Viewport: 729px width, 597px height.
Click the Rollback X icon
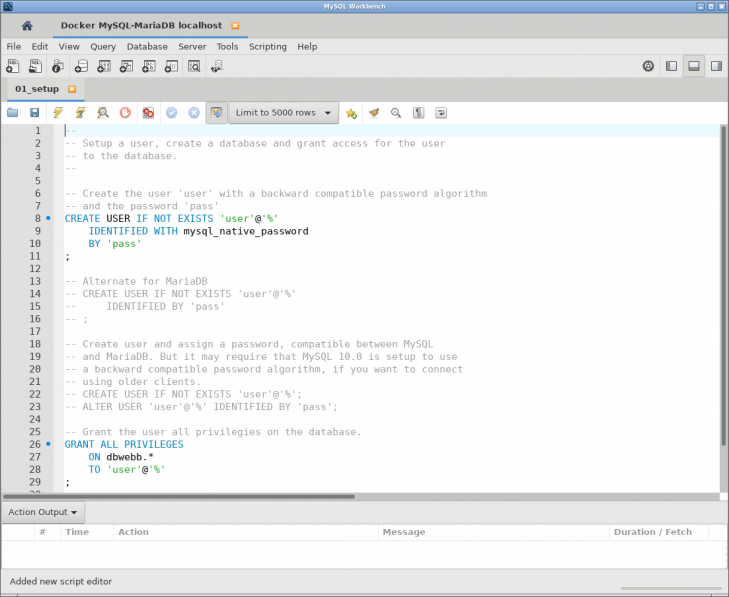[194, 113]
